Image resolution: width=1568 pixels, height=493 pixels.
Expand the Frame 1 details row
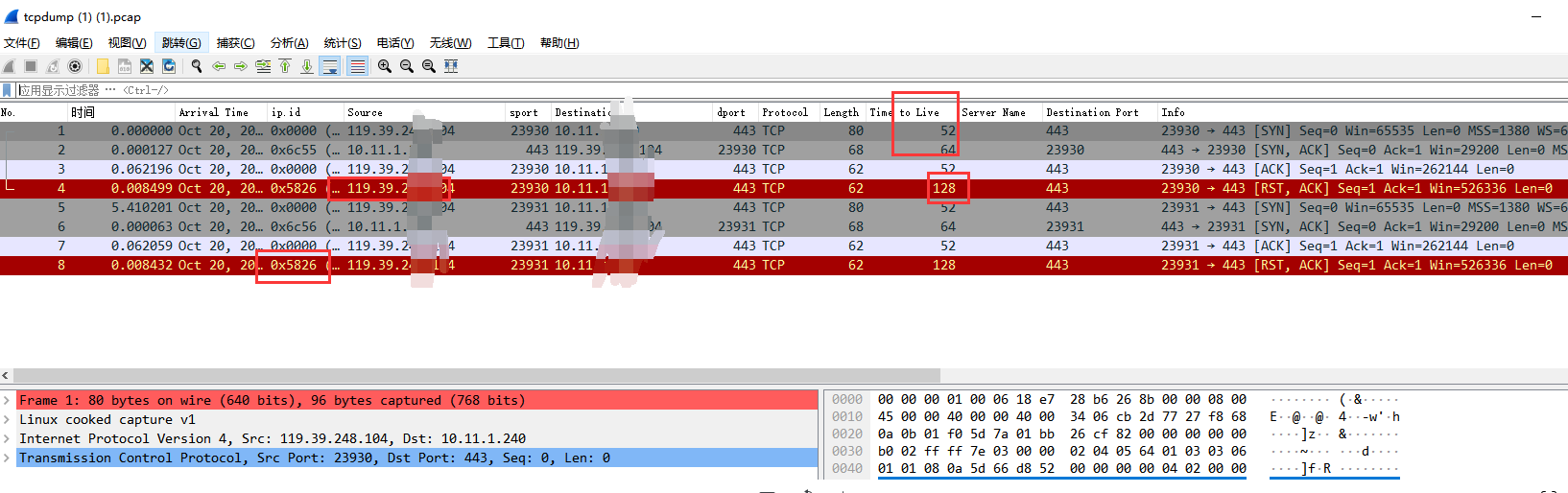[x=8, y=401]
